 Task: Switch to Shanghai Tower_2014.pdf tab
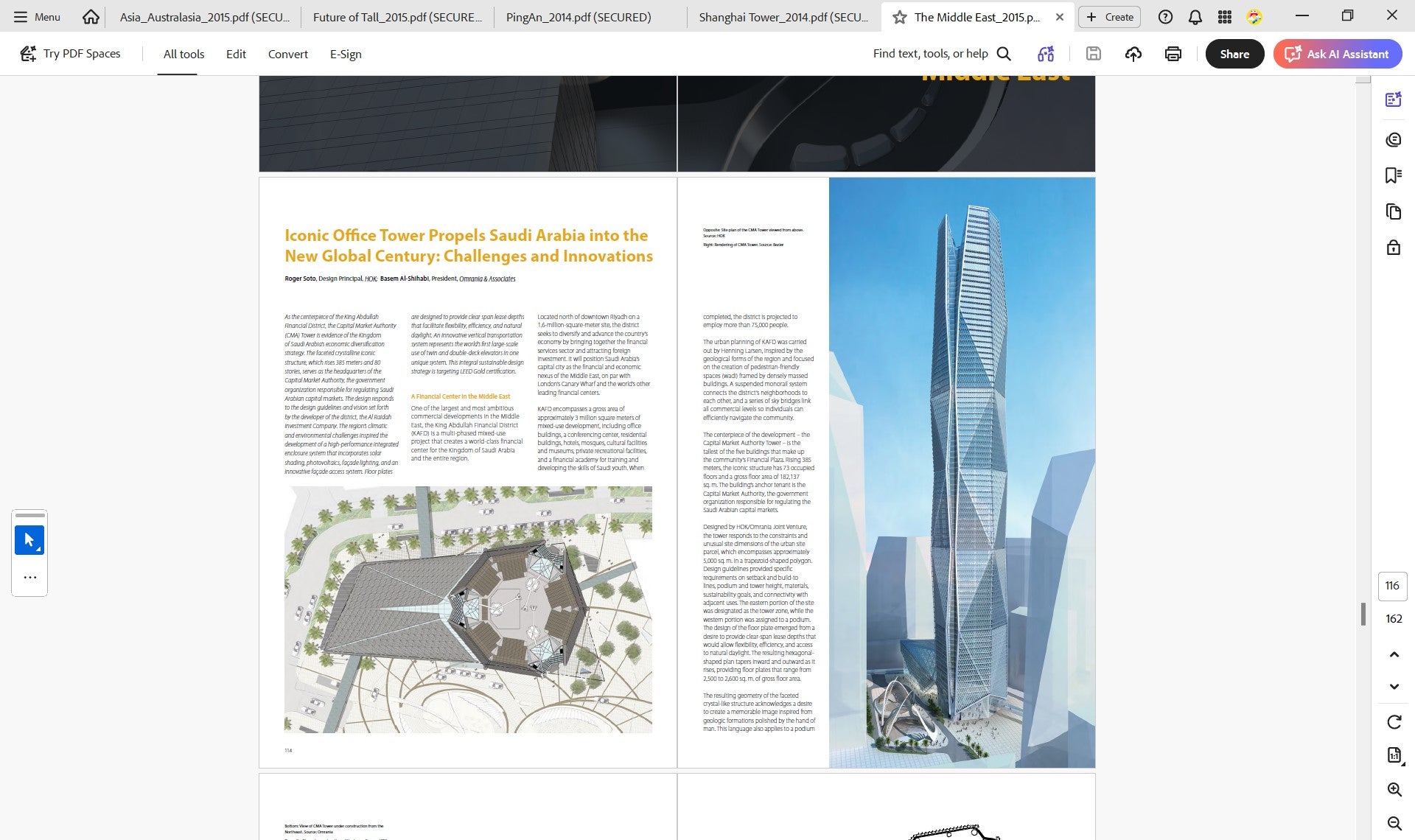pyautogui.click(x=783, y=17)
